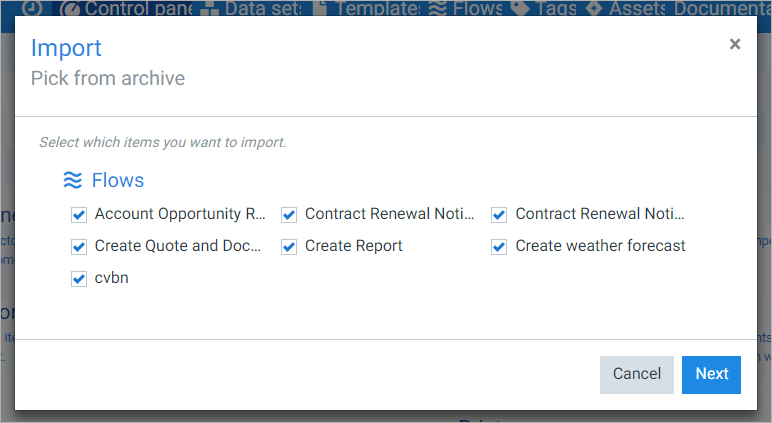Uncheck Account Opportunity R... flow
The image size is (772, 423).
79,215
